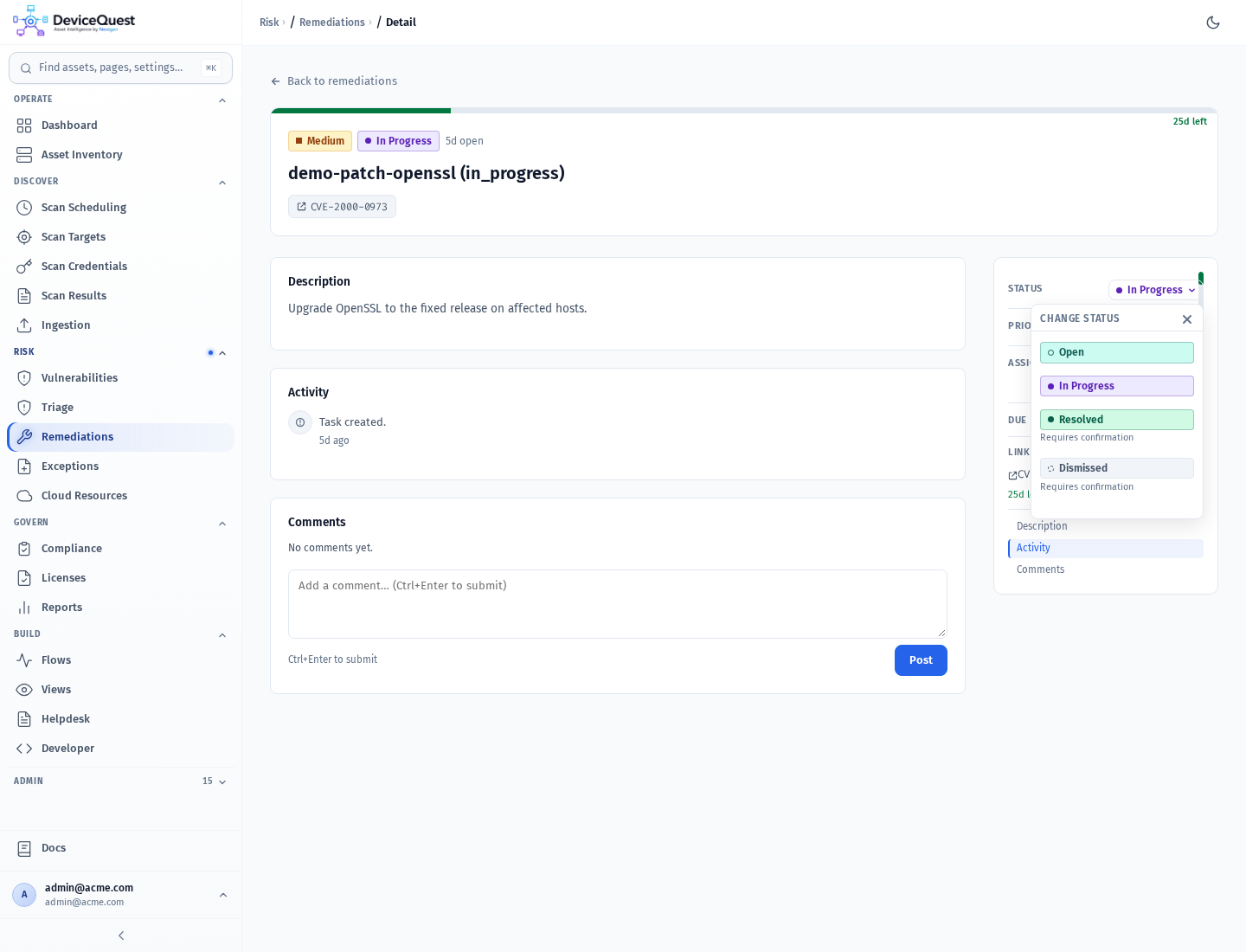Click the Cloud Resources cloud icon
Image resolution: width=1246 pixels, height=952 pixels.
[24, 496]
